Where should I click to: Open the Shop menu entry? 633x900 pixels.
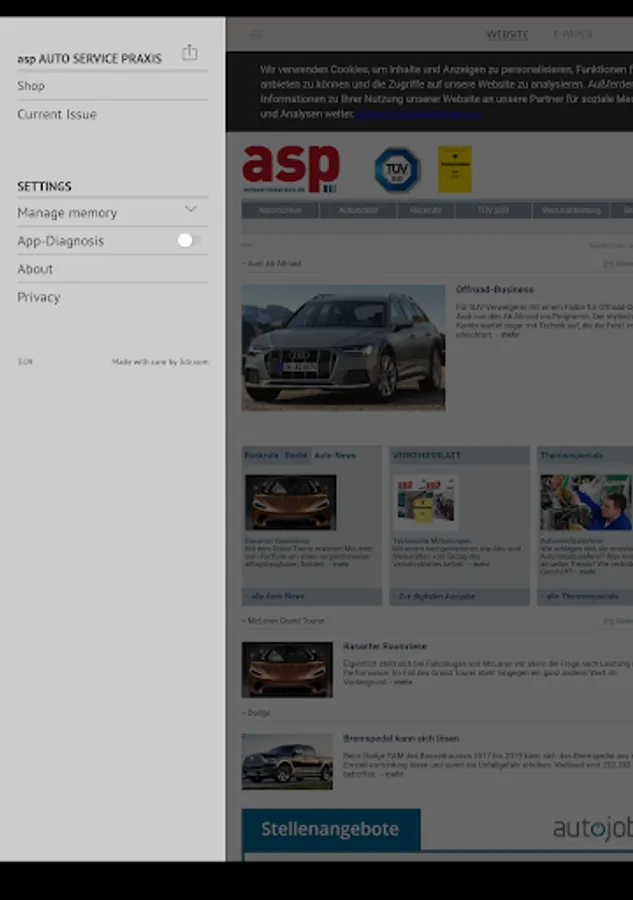coord(31,86)
